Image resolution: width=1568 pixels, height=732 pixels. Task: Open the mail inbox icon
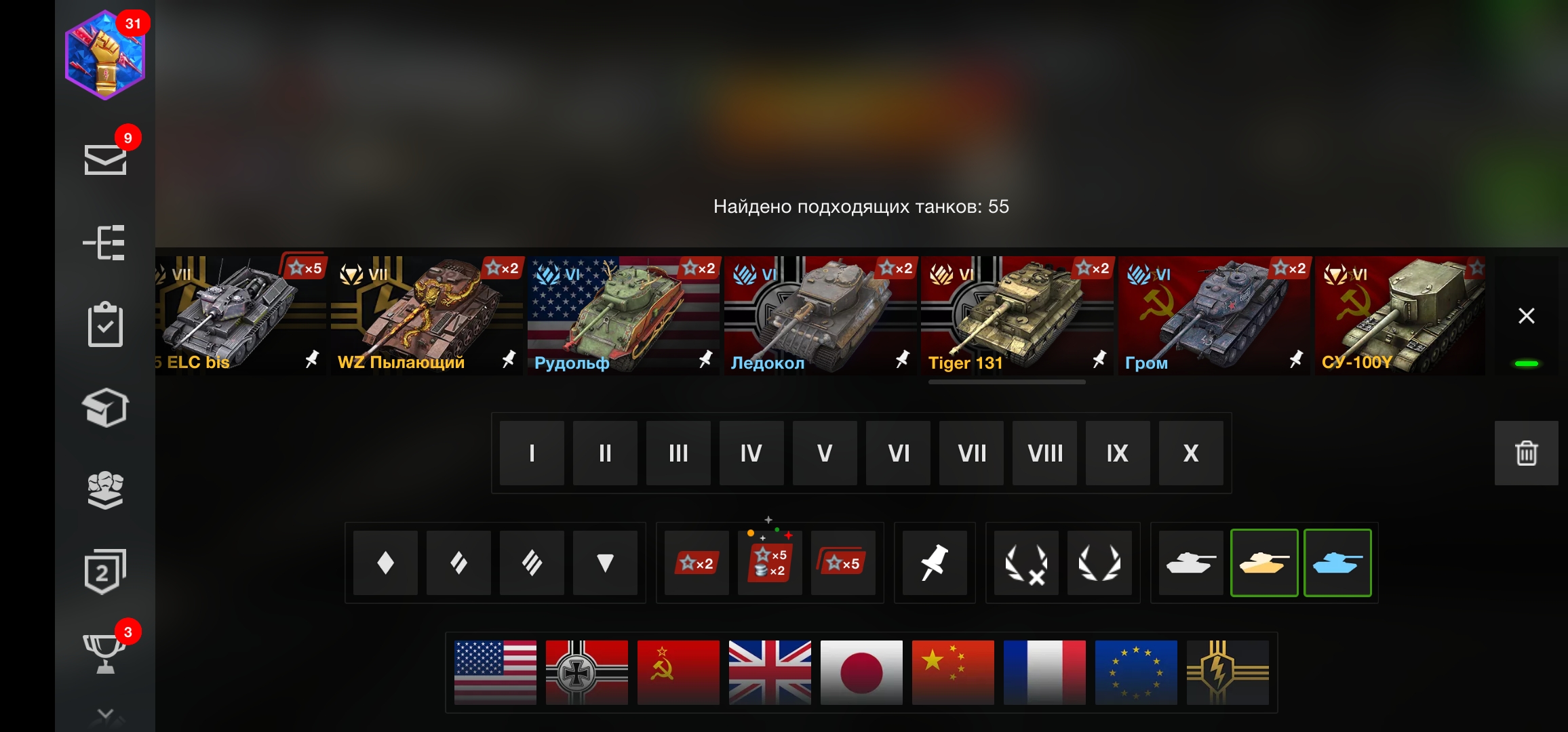point(105,159)
